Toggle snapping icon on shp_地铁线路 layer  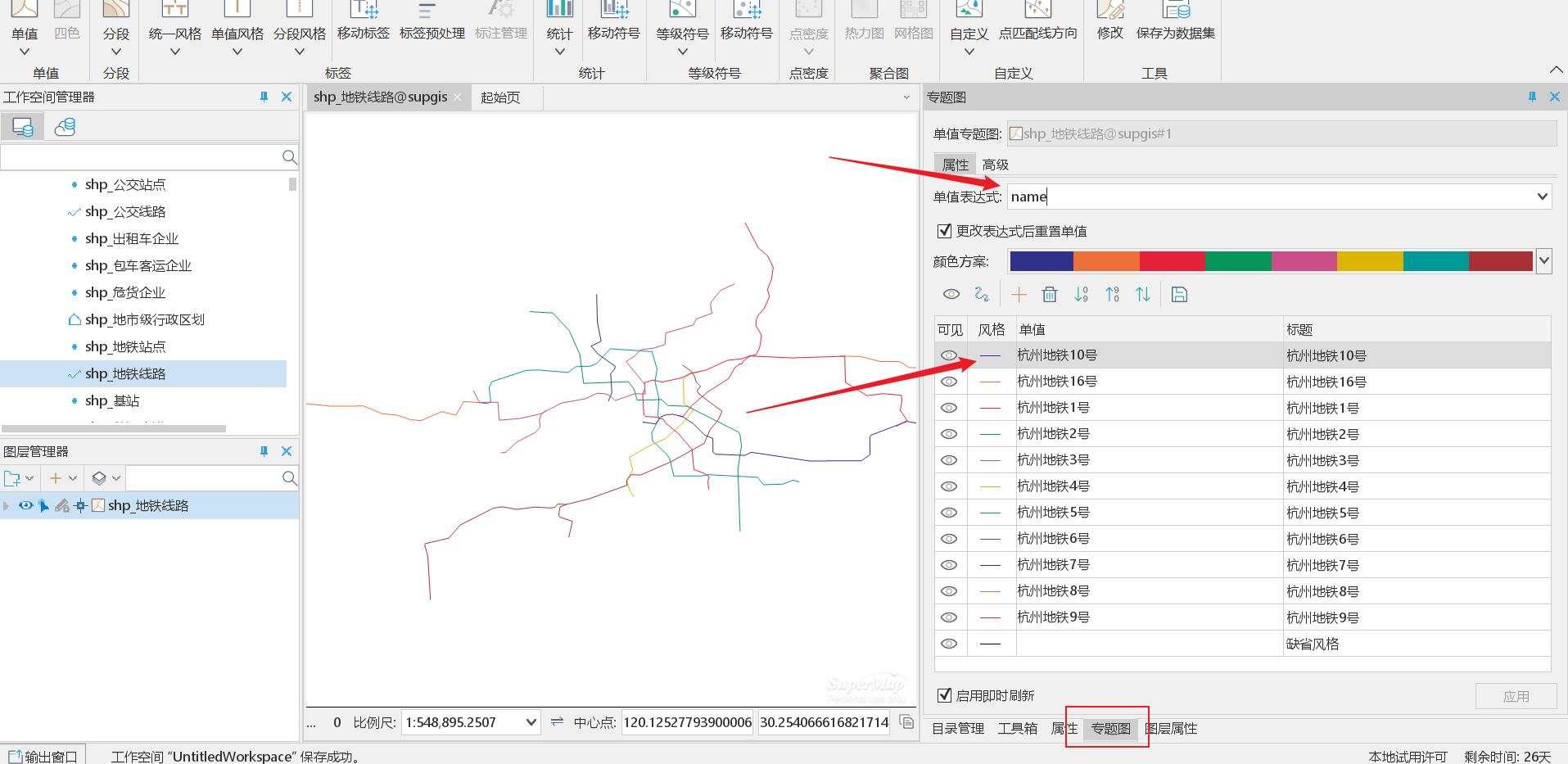click(x=80, y=506)
